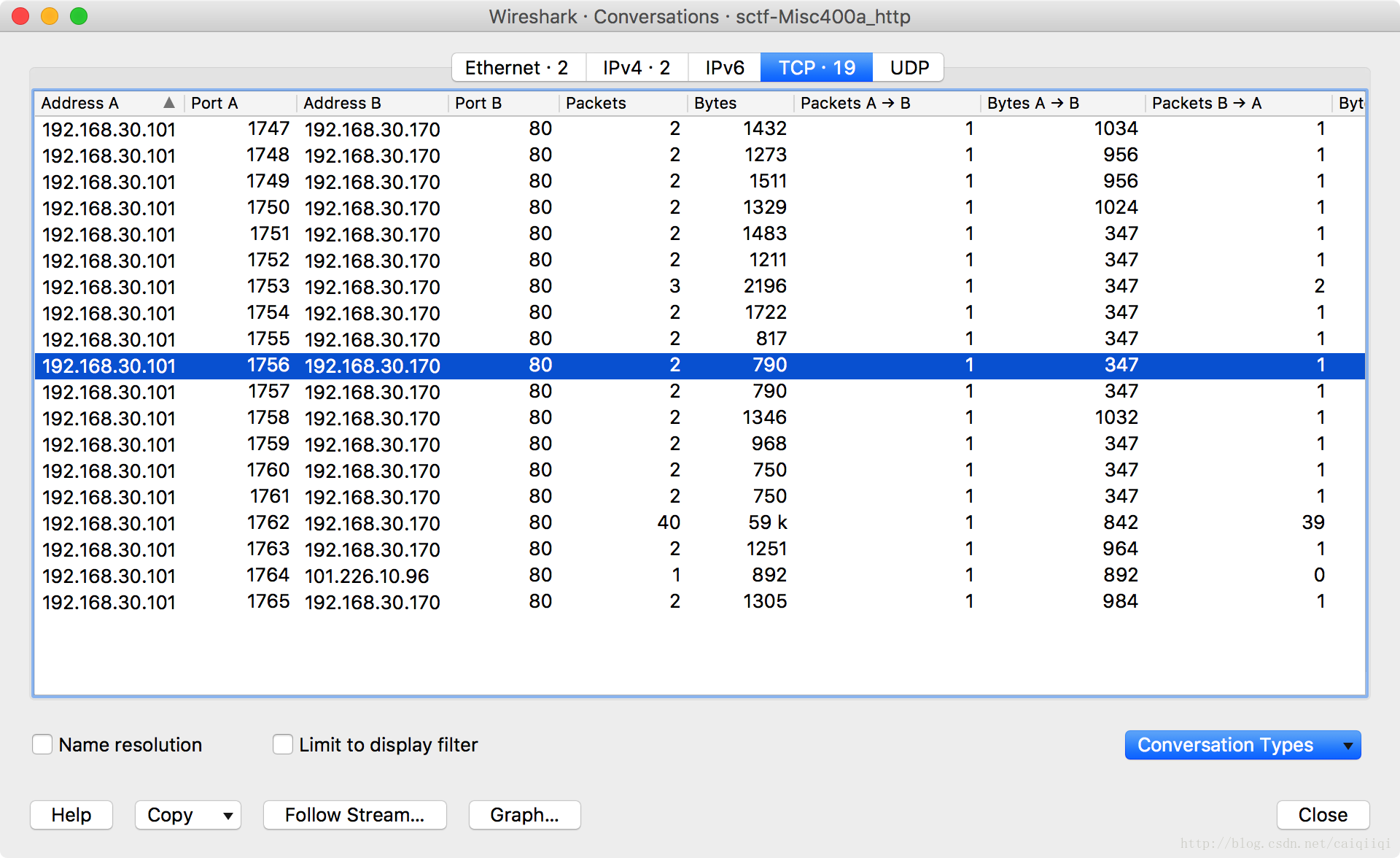
Task: Select the conversation row with port 1761
Action: click(700, 497)
